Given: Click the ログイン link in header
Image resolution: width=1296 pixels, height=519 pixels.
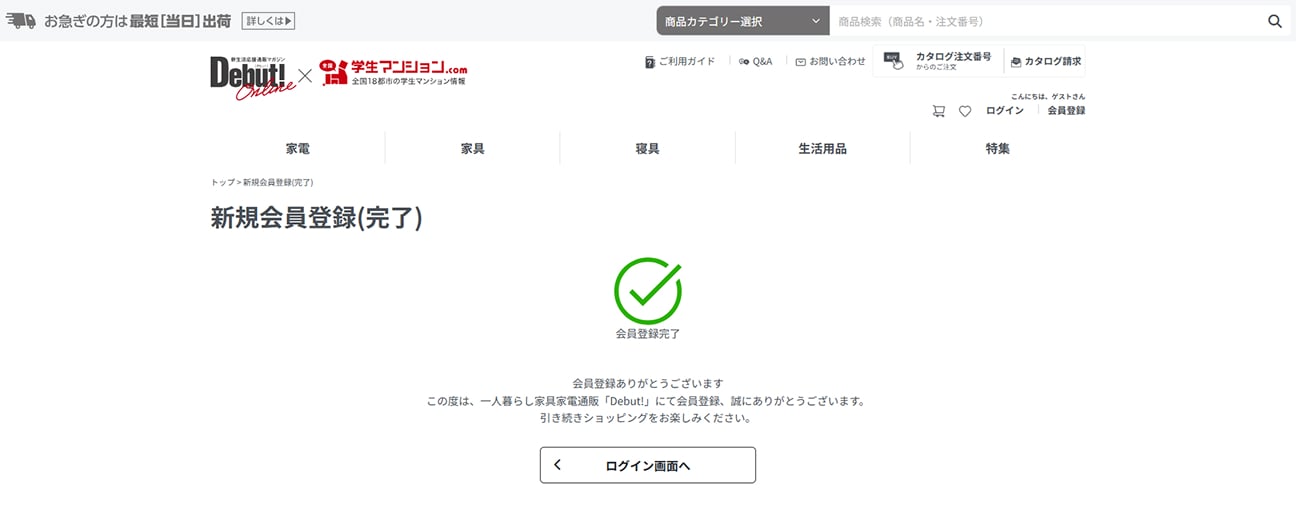Looking at the screenshot, I should (1005, 111).
